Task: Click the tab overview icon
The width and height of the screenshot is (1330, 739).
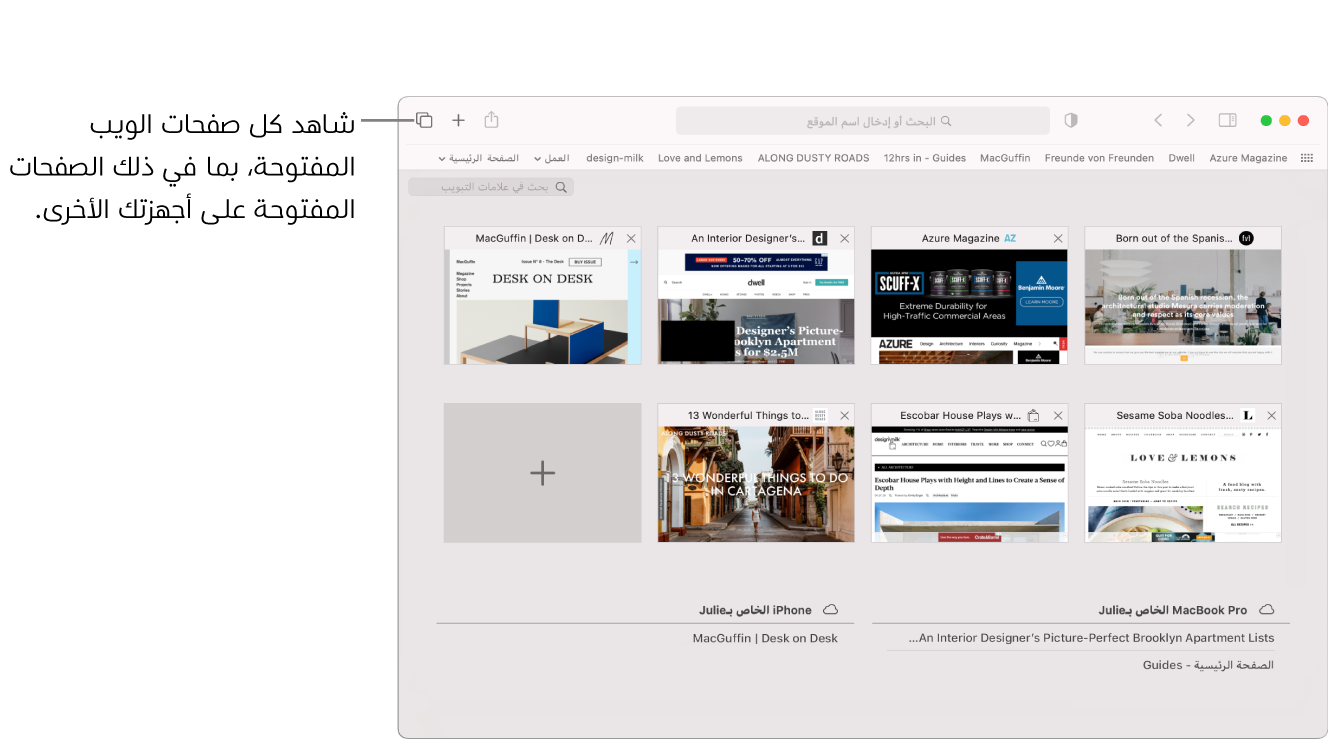Action: click(424, 120)
